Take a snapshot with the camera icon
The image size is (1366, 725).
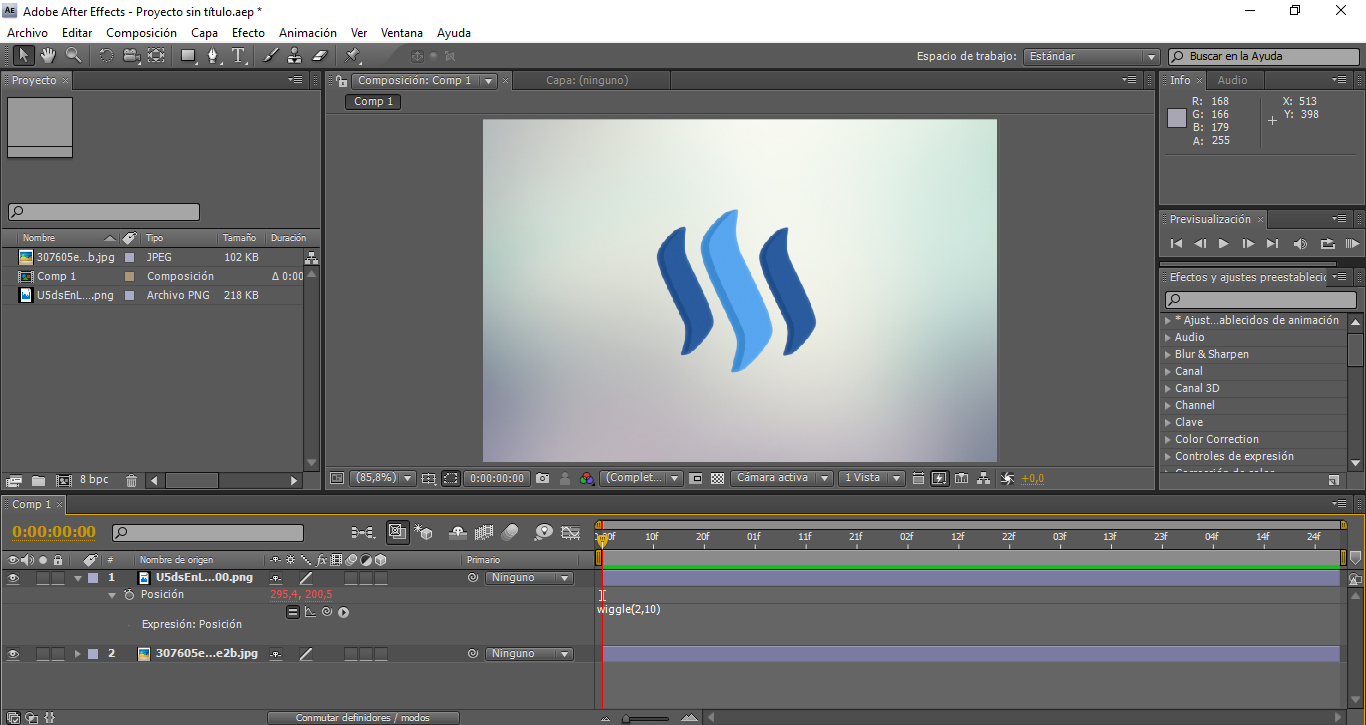(x=542, y=478)
